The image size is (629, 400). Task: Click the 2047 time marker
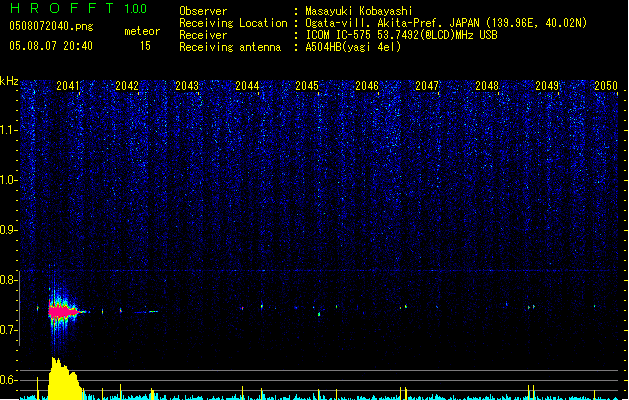(x=427, y=85)
